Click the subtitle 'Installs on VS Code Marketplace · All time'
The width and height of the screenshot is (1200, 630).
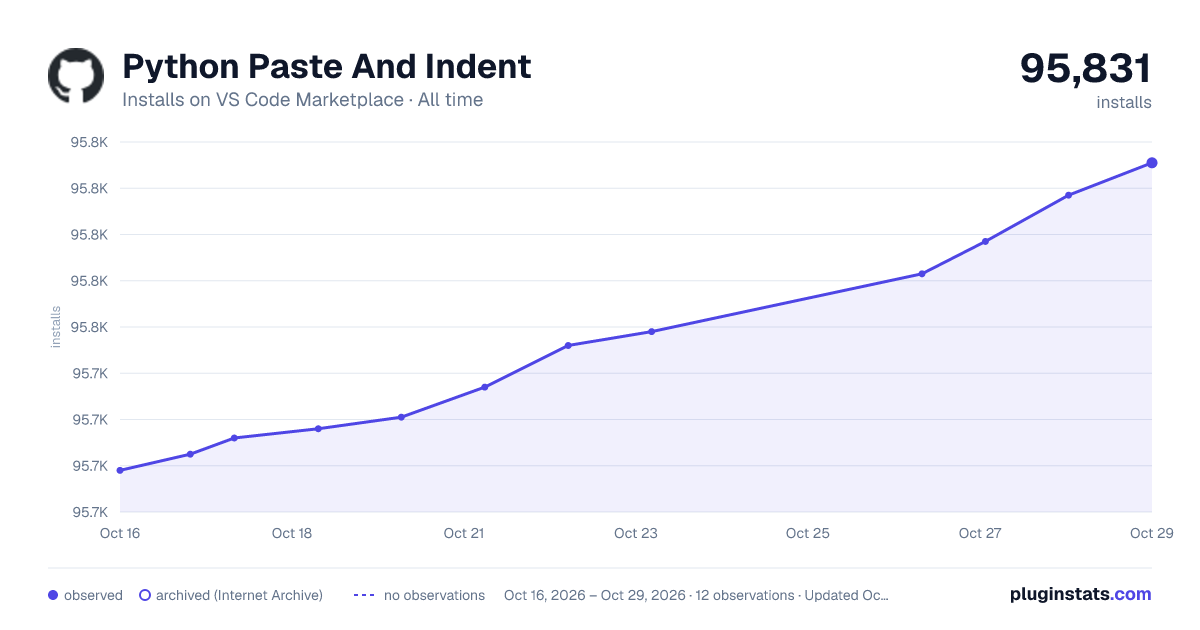[x=302, y=100]
